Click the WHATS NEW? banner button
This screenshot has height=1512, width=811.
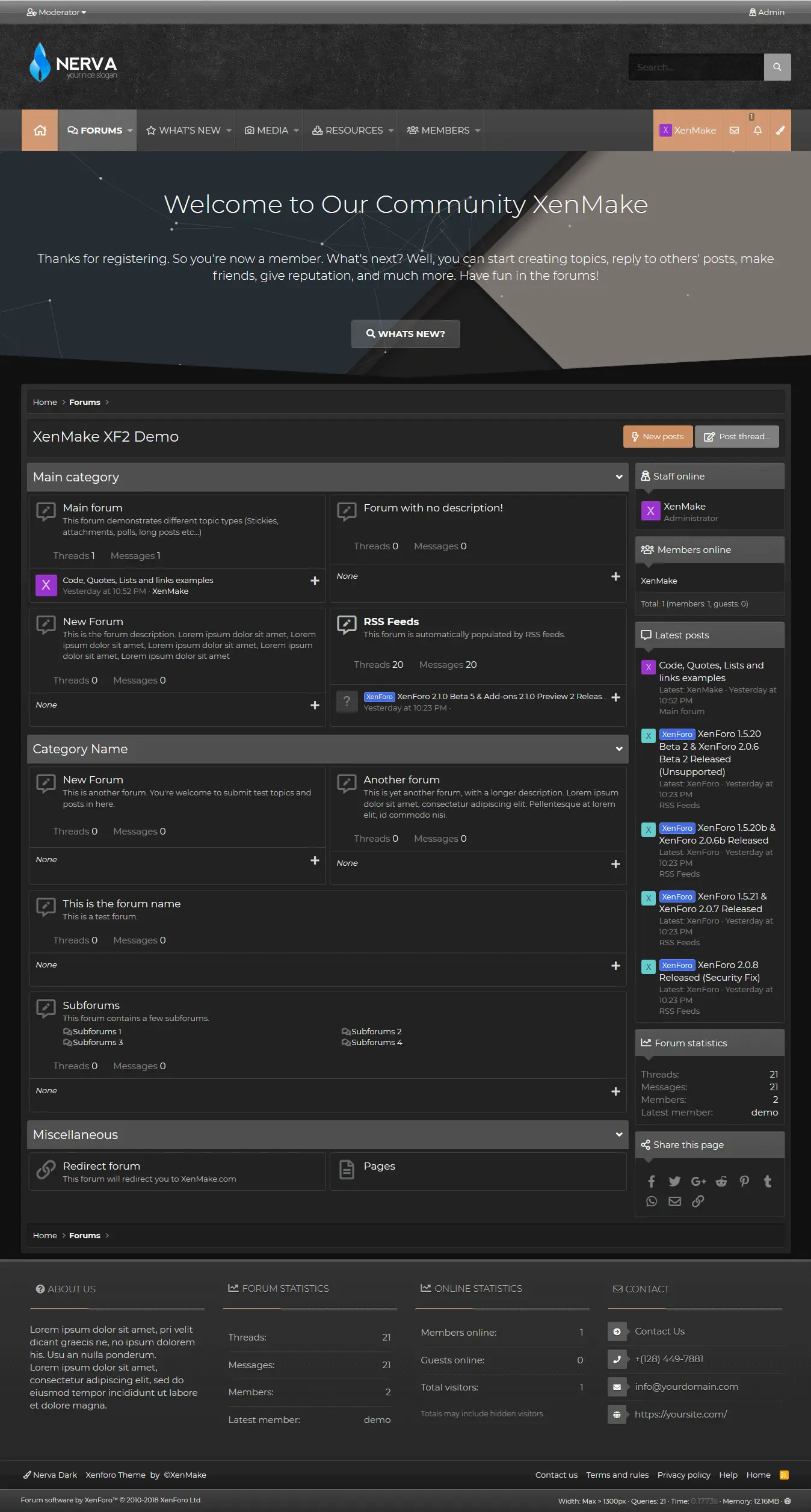(x=405, y=334)
